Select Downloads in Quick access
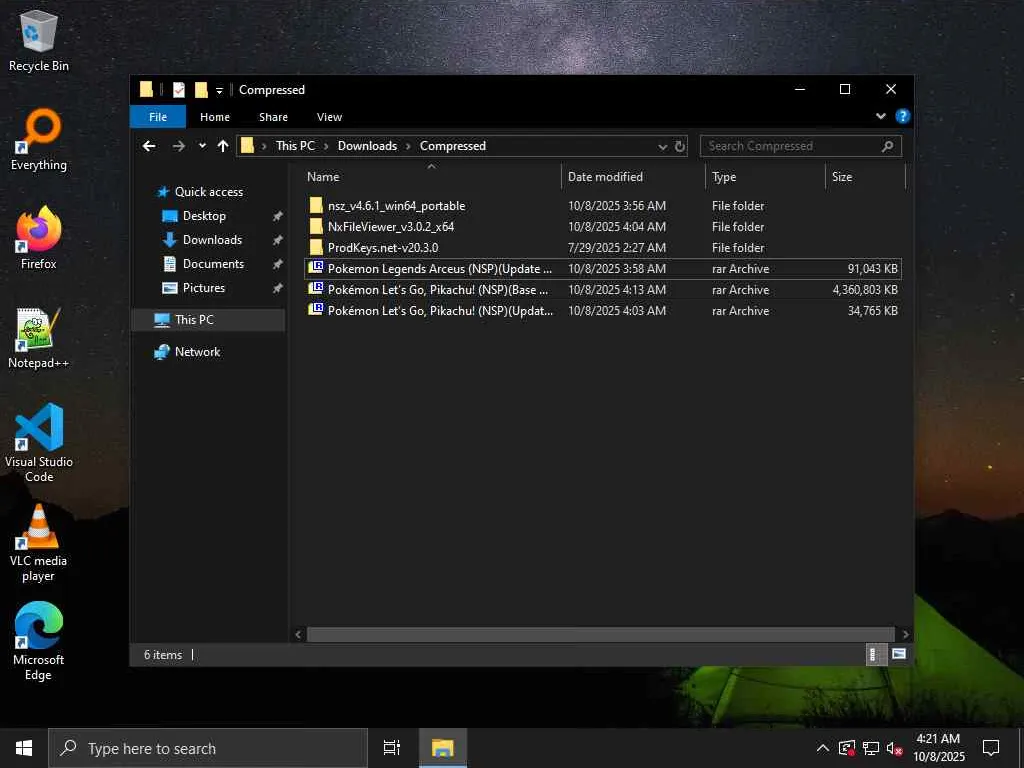 (212, 240)
